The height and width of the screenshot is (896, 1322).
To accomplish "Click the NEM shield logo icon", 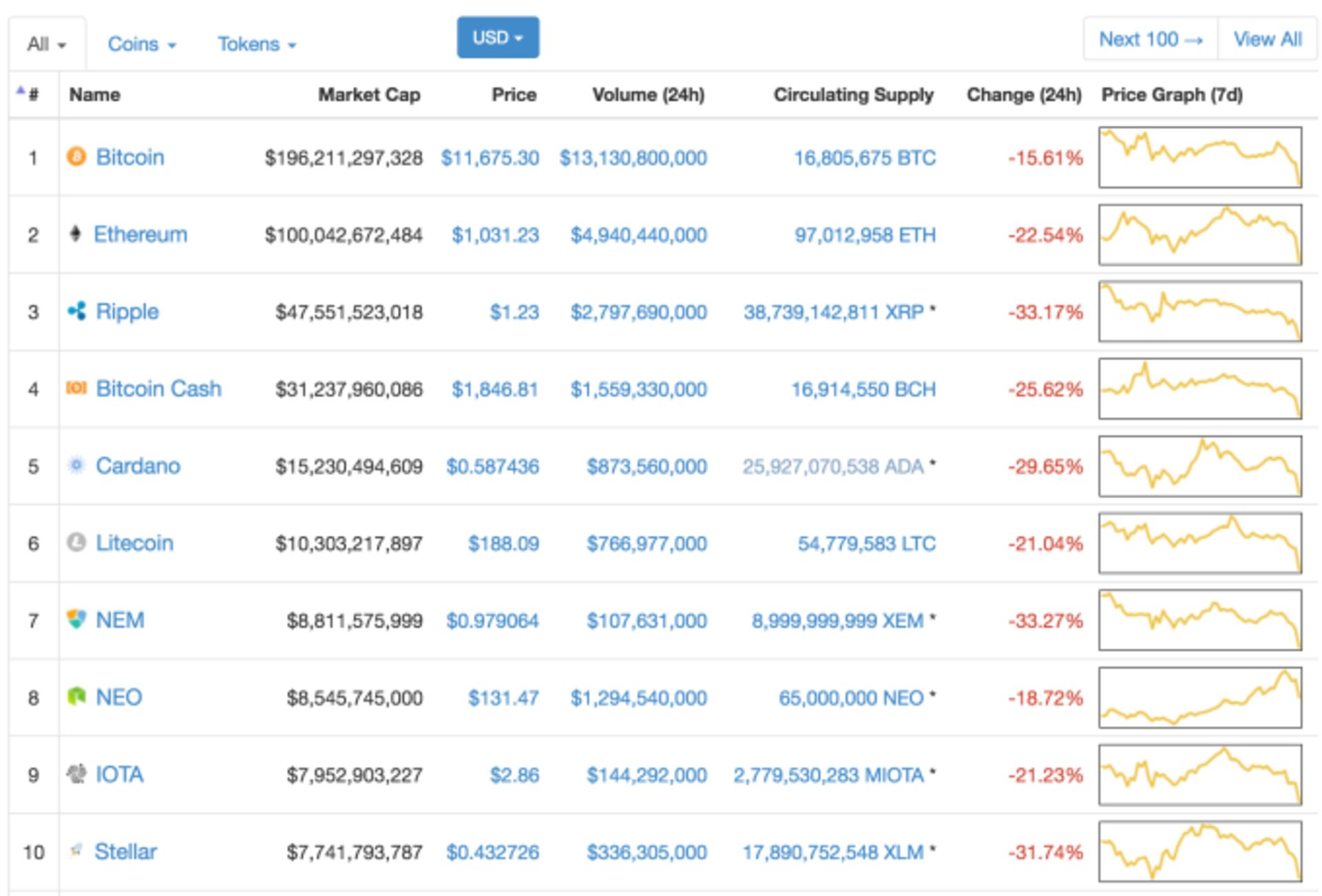I will pyautogui.click(x=76, y=619).
